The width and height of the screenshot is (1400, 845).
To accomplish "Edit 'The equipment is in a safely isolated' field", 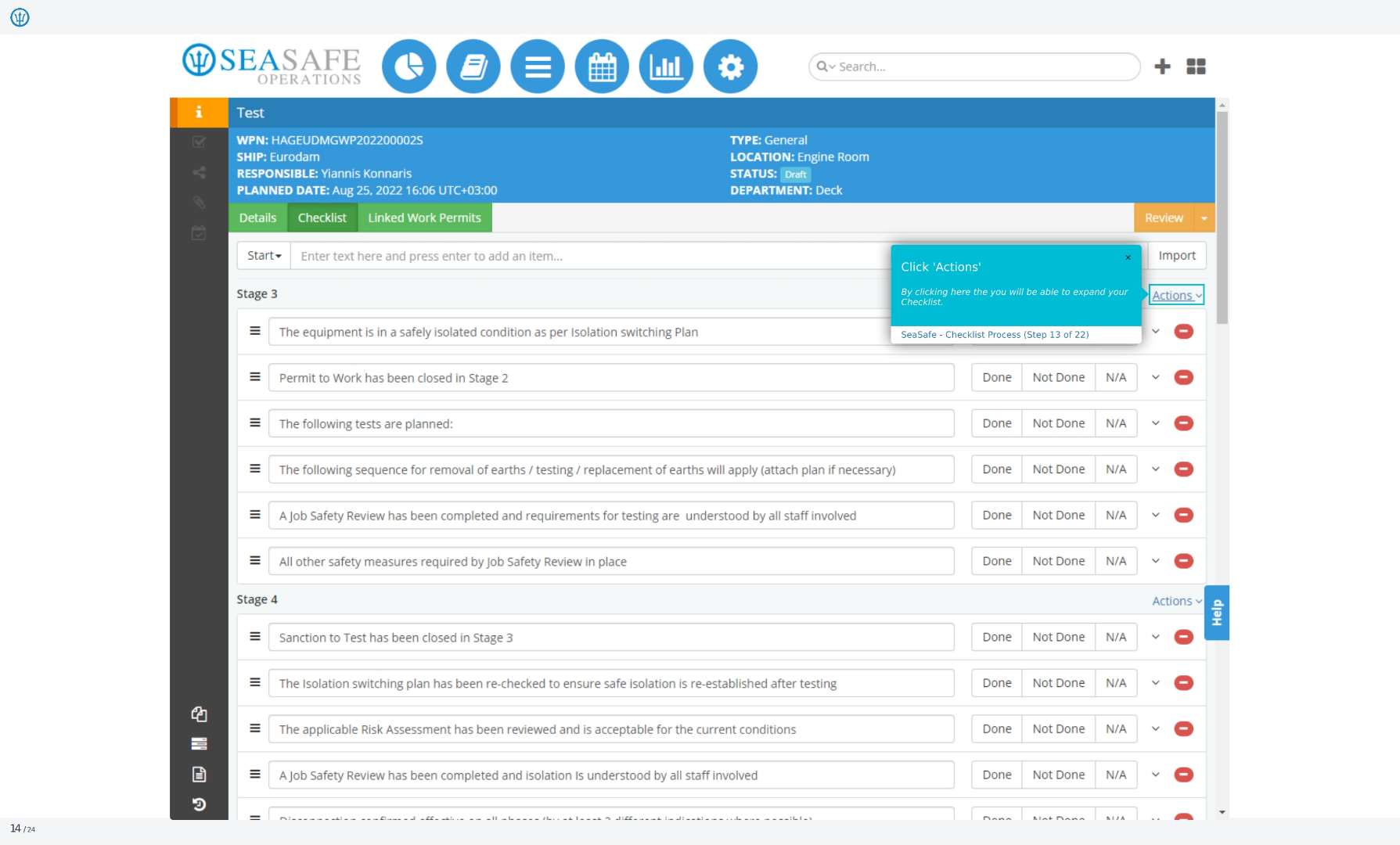I will [x=579, y=332].
